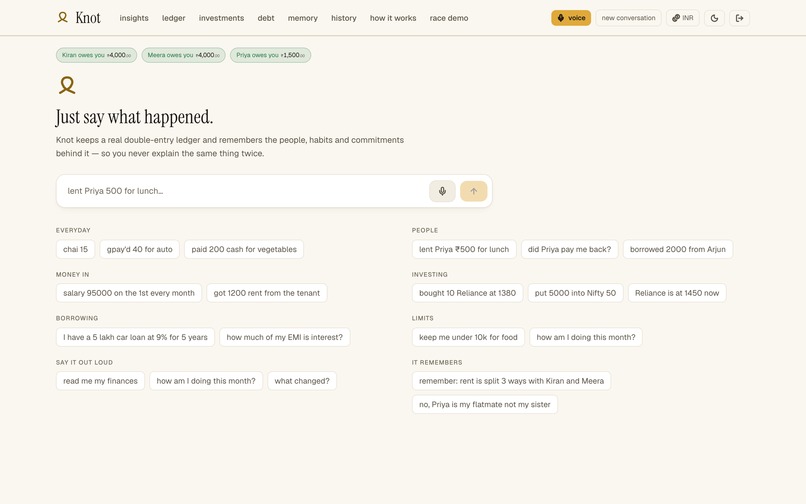Ask what changed?
Screen dimensions: 806x504
click(302, 381)
